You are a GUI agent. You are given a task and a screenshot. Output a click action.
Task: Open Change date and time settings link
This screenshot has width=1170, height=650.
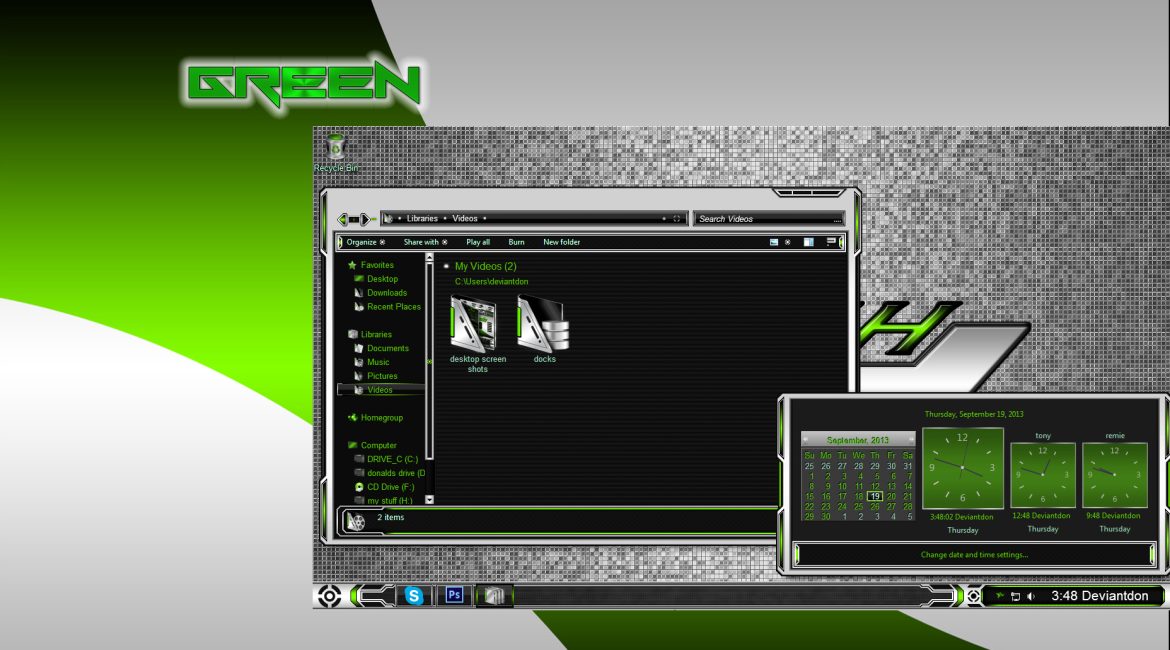click(x=974, y=555)
